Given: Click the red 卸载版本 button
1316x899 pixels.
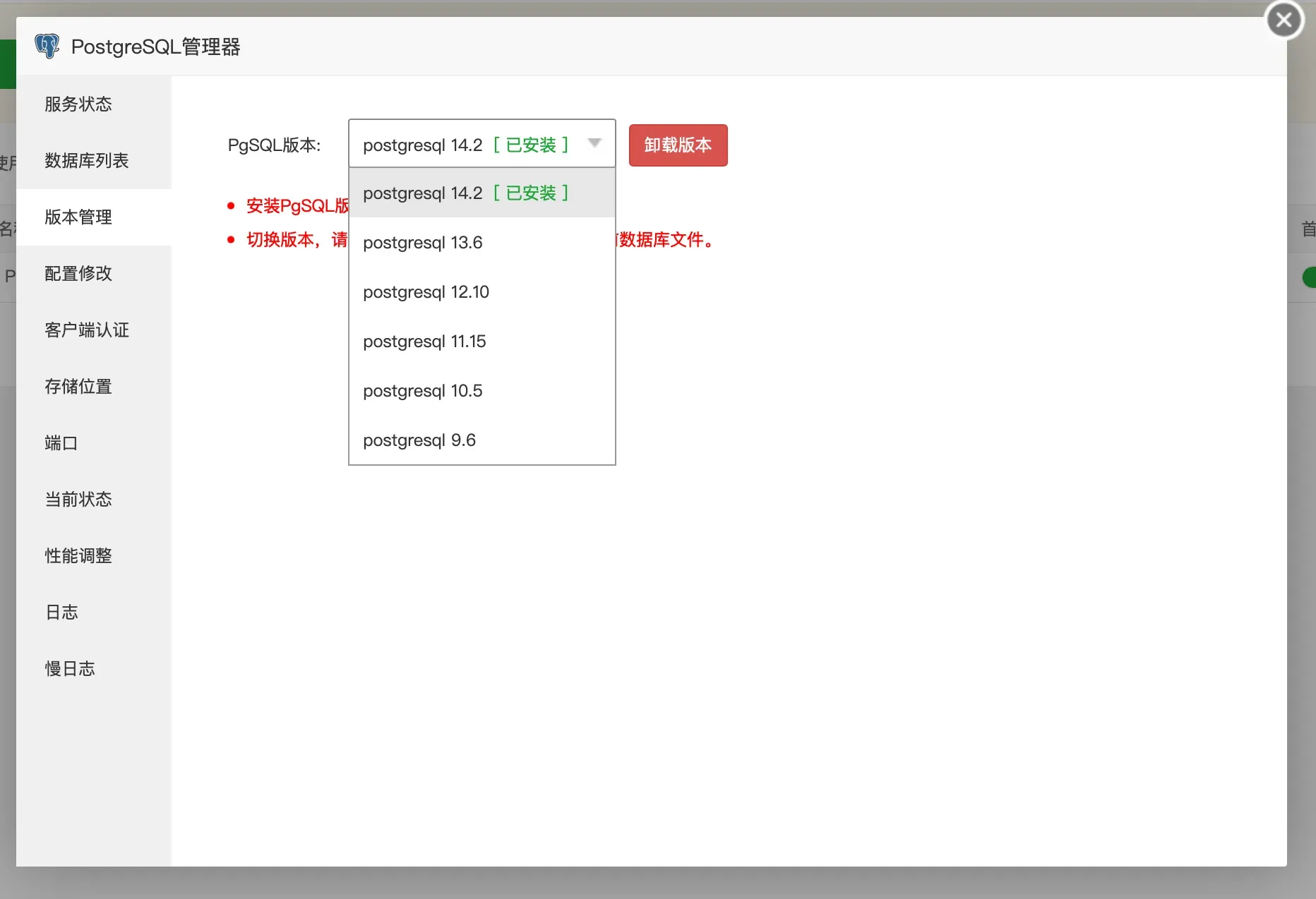Looking at the screenshot, I should coord(678,145).
